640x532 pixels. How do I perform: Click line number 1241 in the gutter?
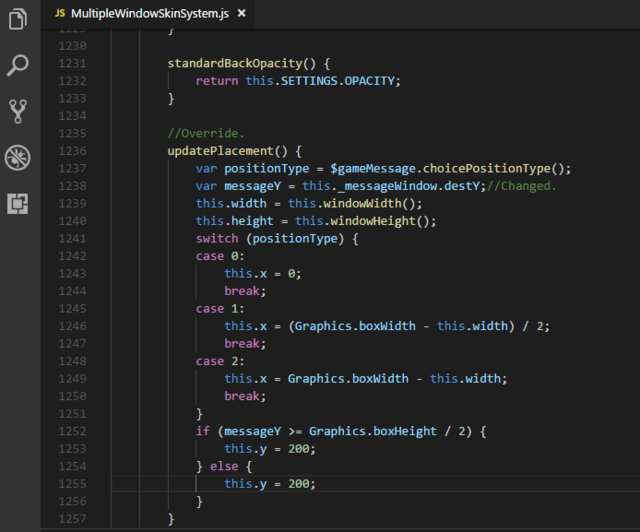point(72,239)
